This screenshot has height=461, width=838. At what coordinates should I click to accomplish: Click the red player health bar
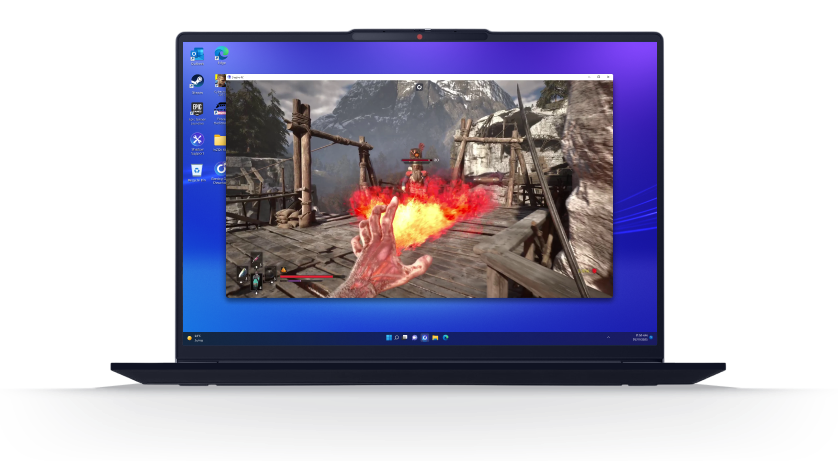tap(307, 277)
